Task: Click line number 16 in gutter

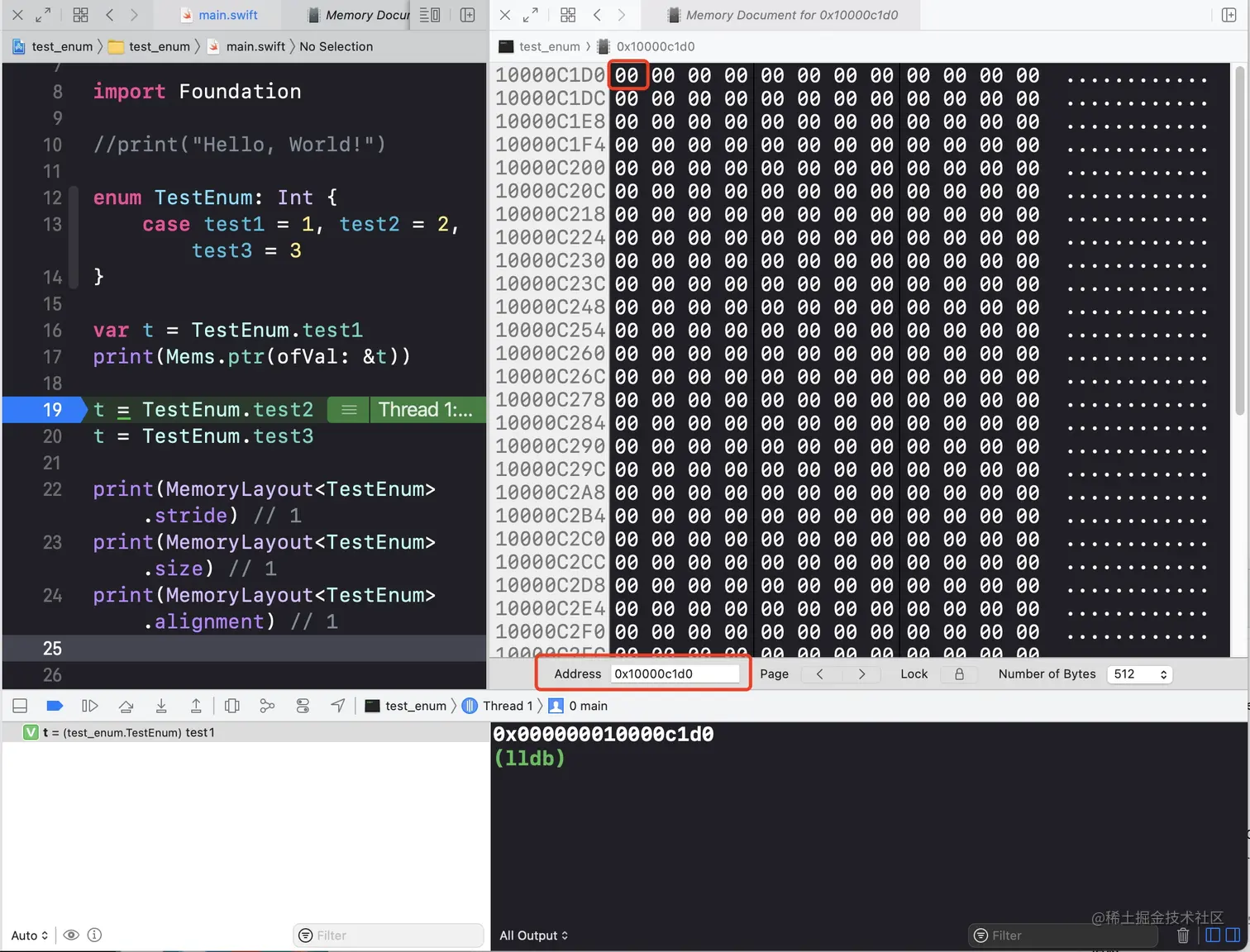Action: 52,331
